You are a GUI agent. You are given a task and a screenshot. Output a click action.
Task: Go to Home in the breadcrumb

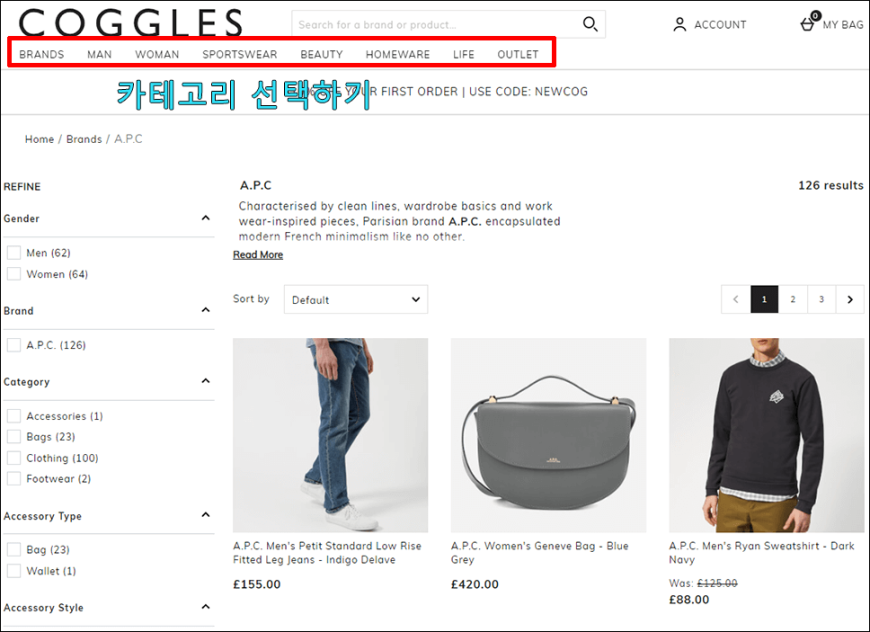coord(39,139)
